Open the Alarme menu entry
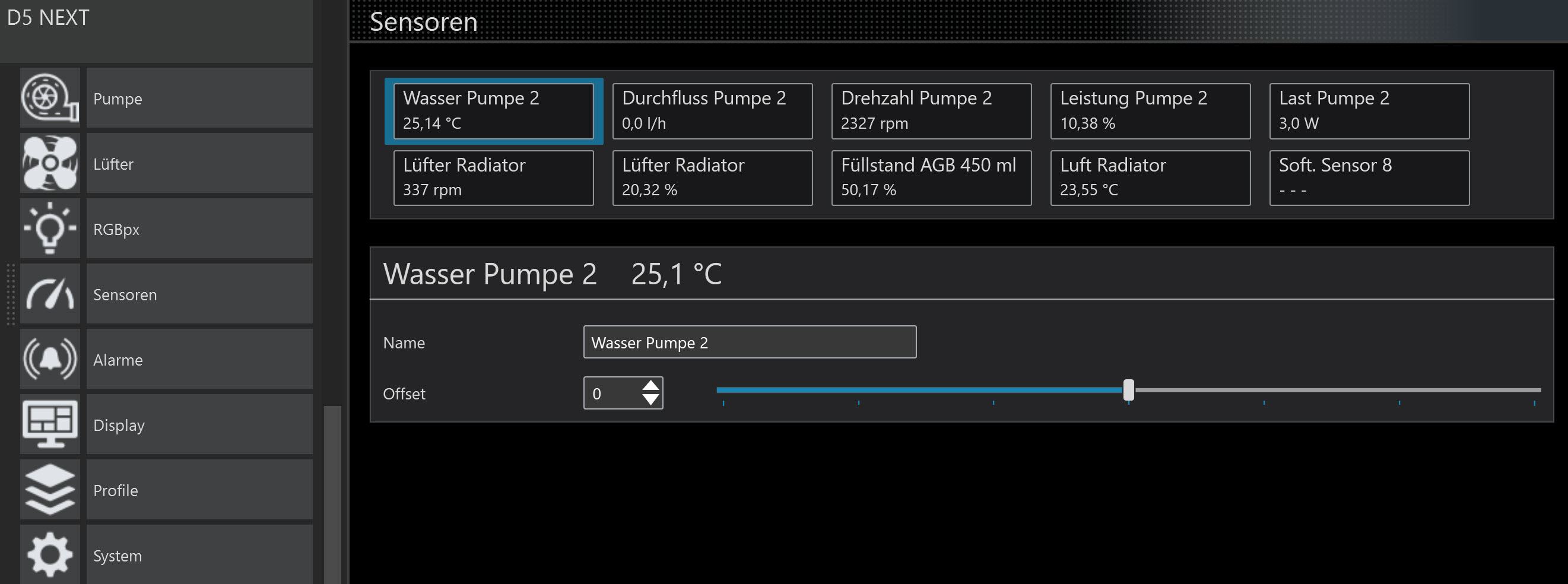Screen dimensions: 1568x584 199,359
